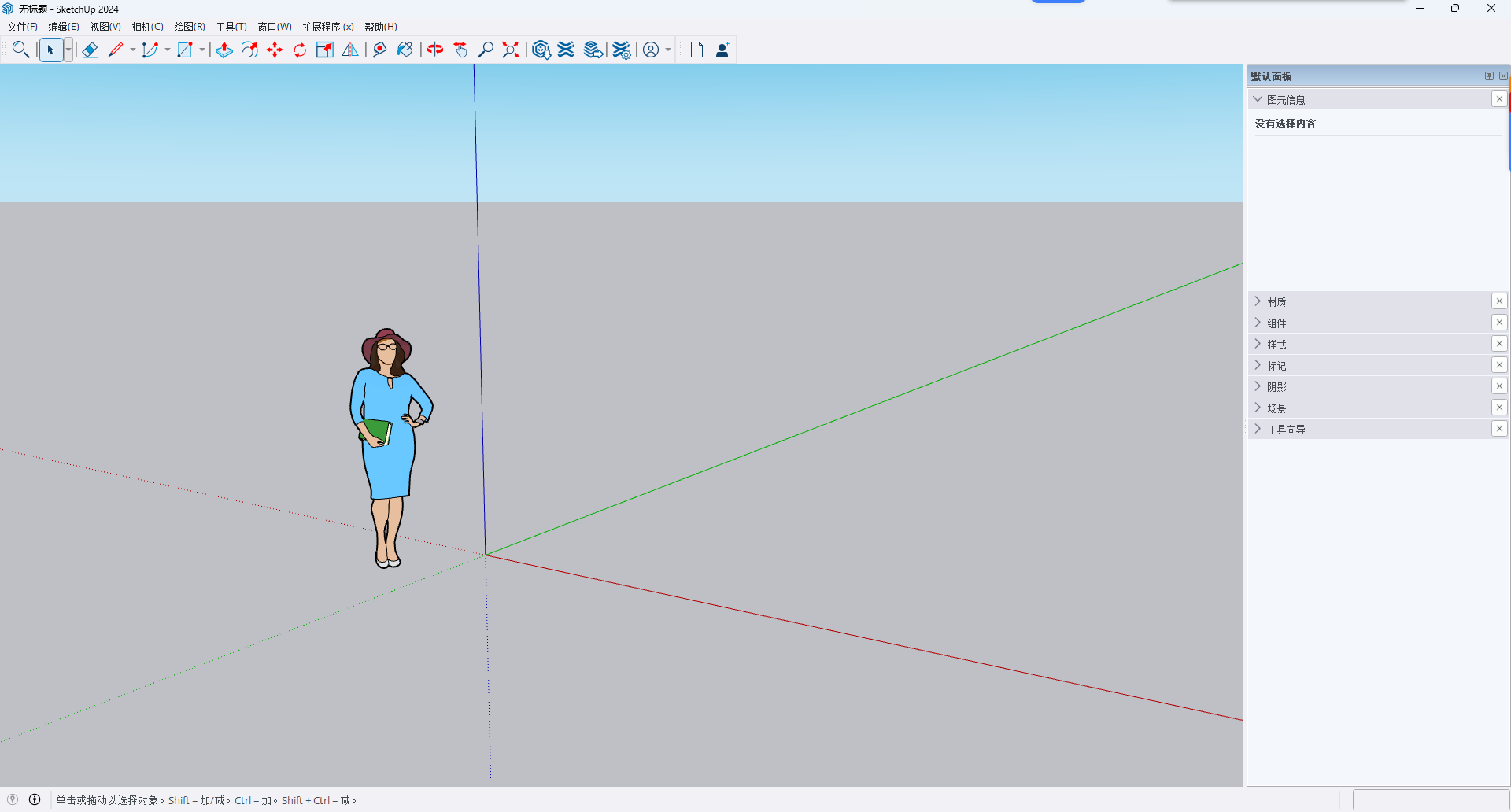Image resolution: width=1511 pixels, height=812 pixels.
Task: Open the 文件(F) menu
Action: click(x=21, y=26)
